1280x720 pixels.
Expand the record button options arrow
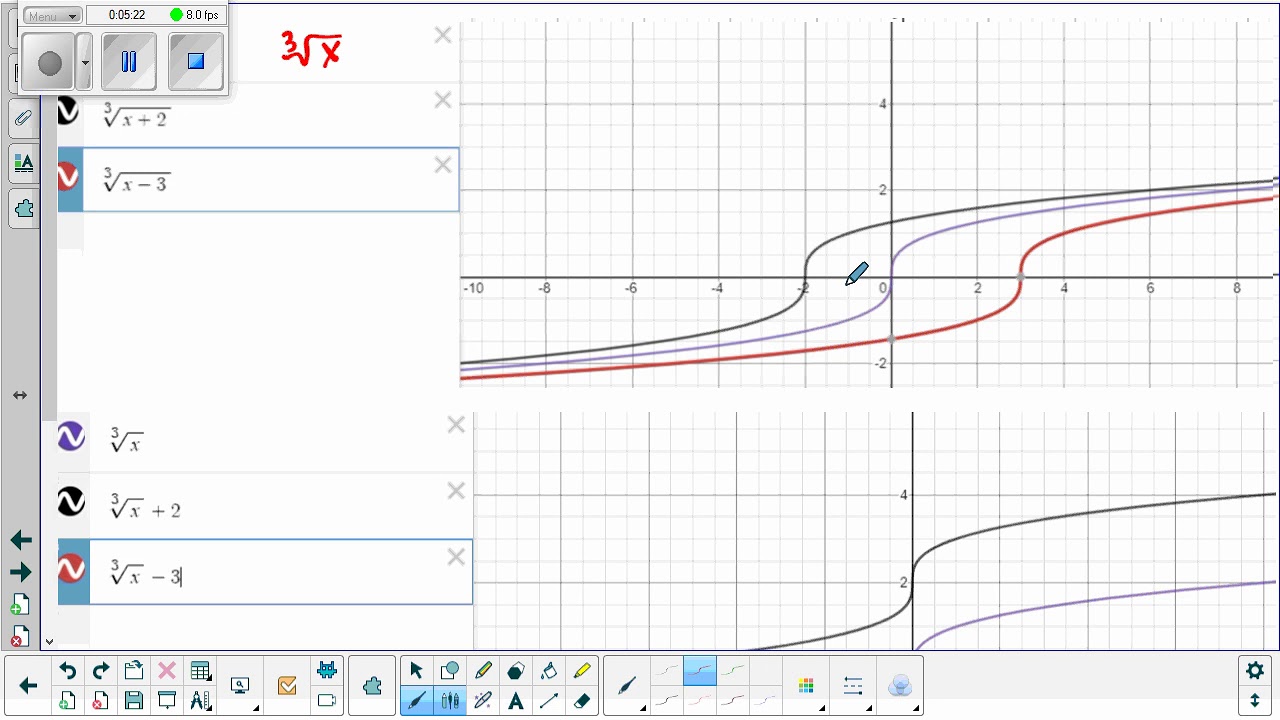pyautogui.click(x=85, y=62)
